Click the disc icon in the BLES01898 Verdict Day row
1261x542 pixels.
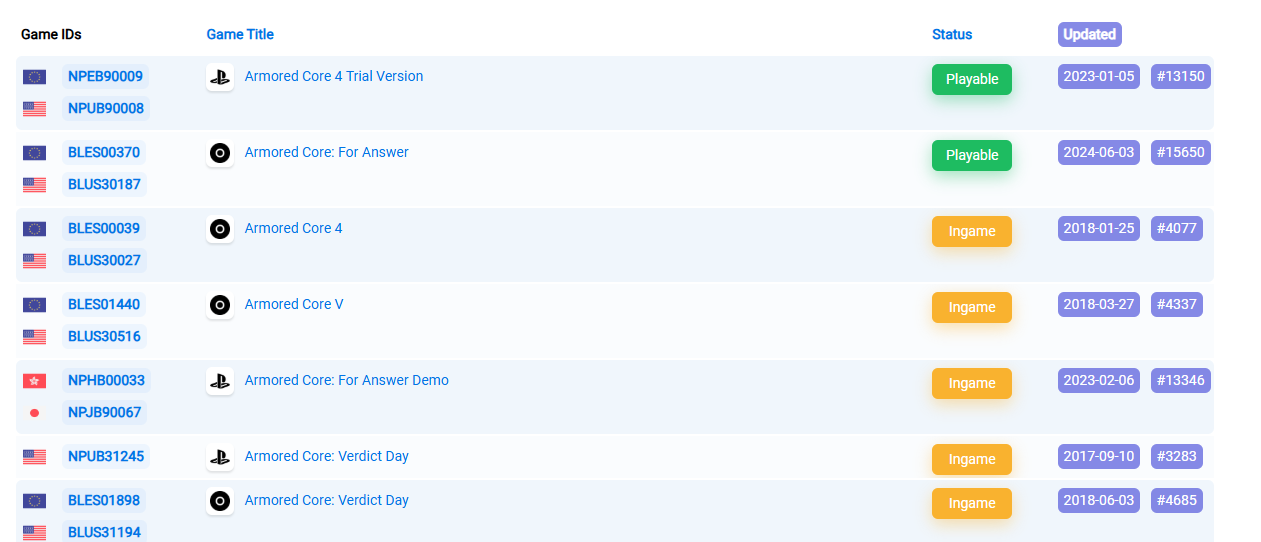coord(220,501)
